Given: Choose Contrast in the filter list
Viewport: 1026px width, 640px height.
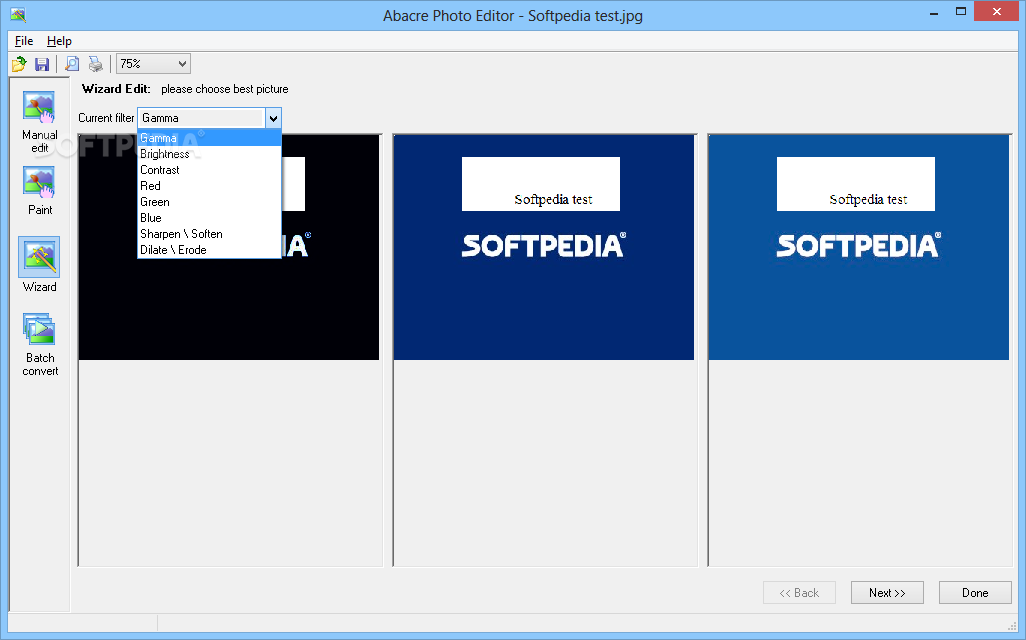Looking at the screenshot, I should [x=209, y=170].
